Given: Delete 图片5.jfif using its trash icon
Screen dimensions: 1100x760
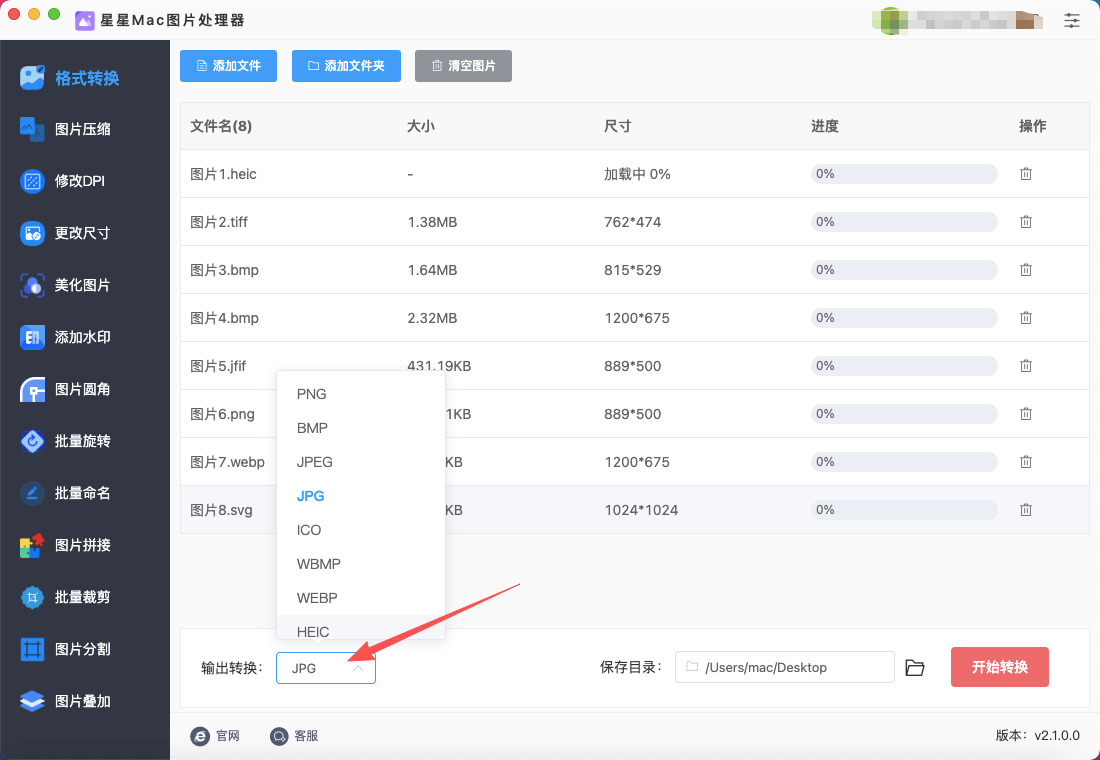Looking at the screenshot, I should [x=1026, y=366].
